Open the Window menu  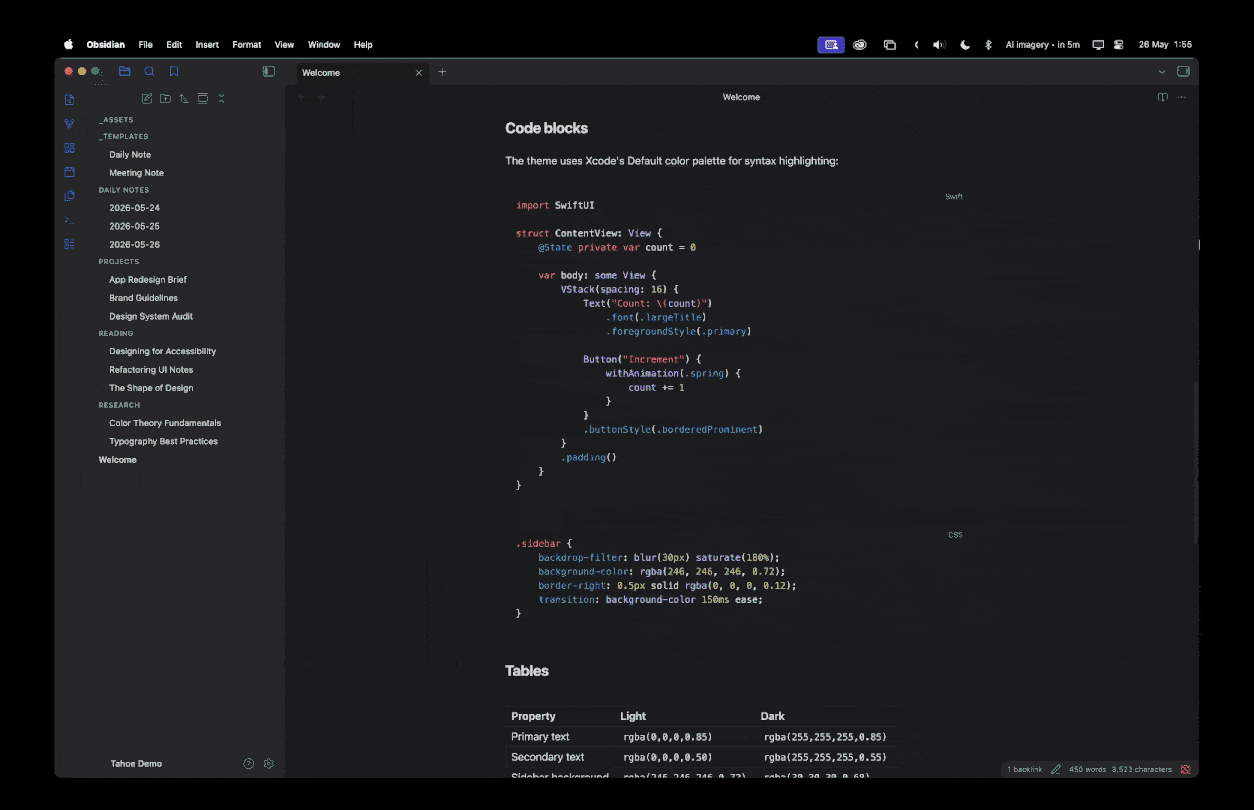tap(324, 45)
